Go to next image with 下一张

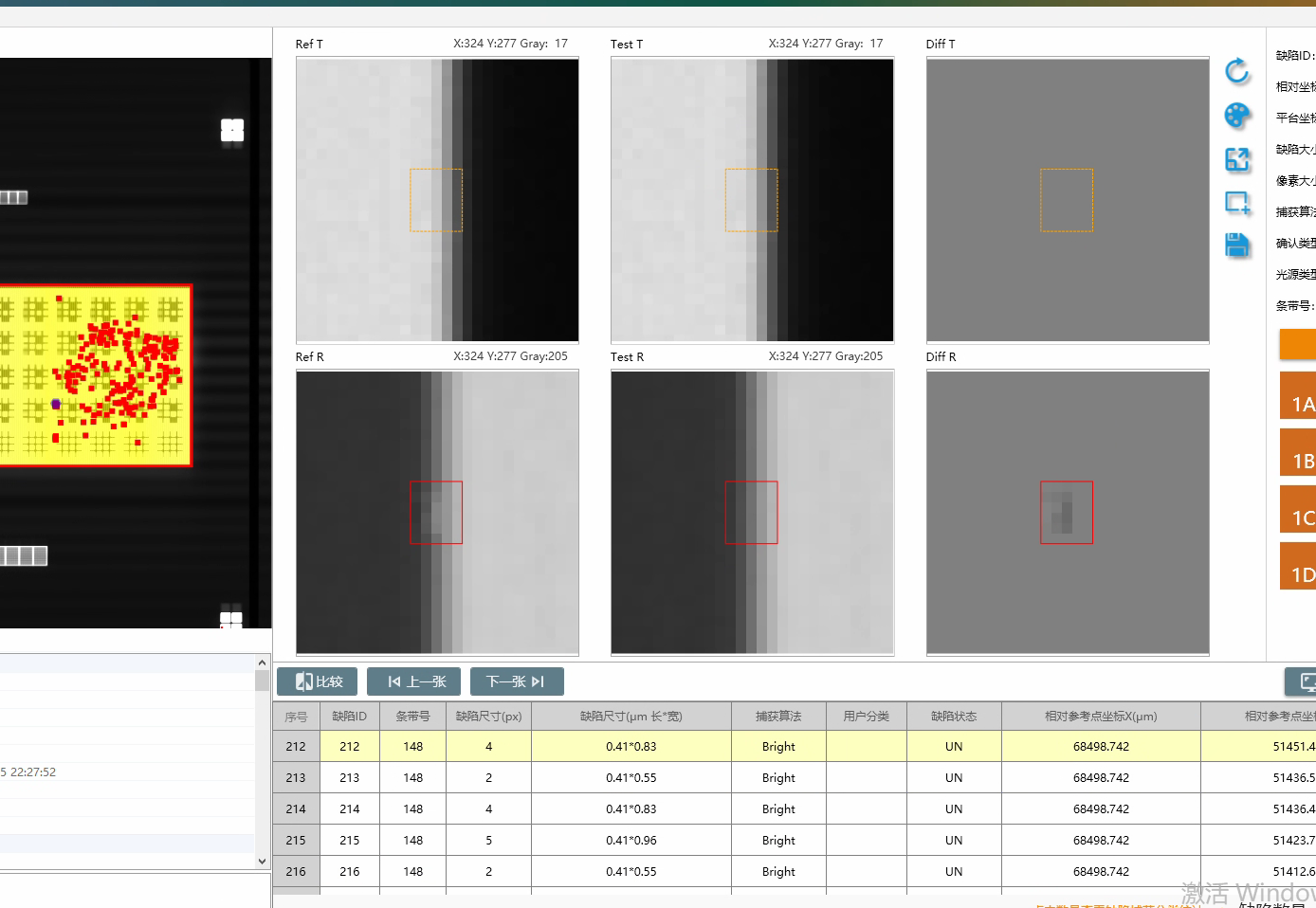[x=517, y=681]
